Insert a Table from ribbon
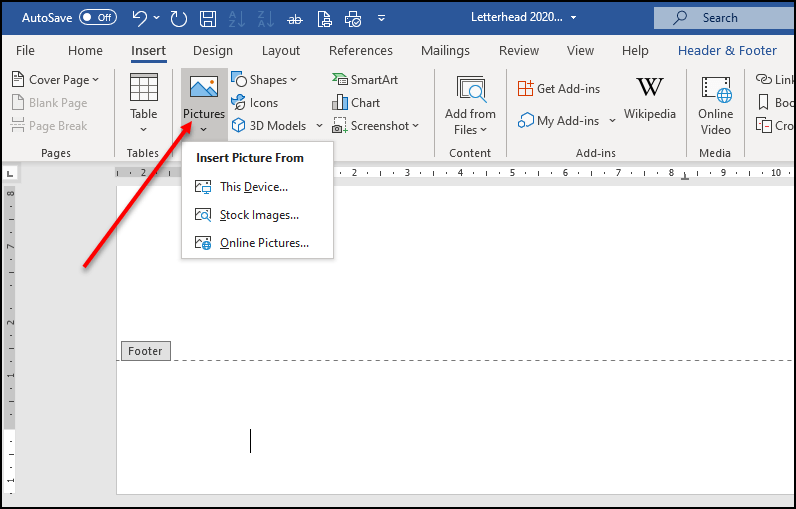Screen dimensions: 796x509 (143, 103)
